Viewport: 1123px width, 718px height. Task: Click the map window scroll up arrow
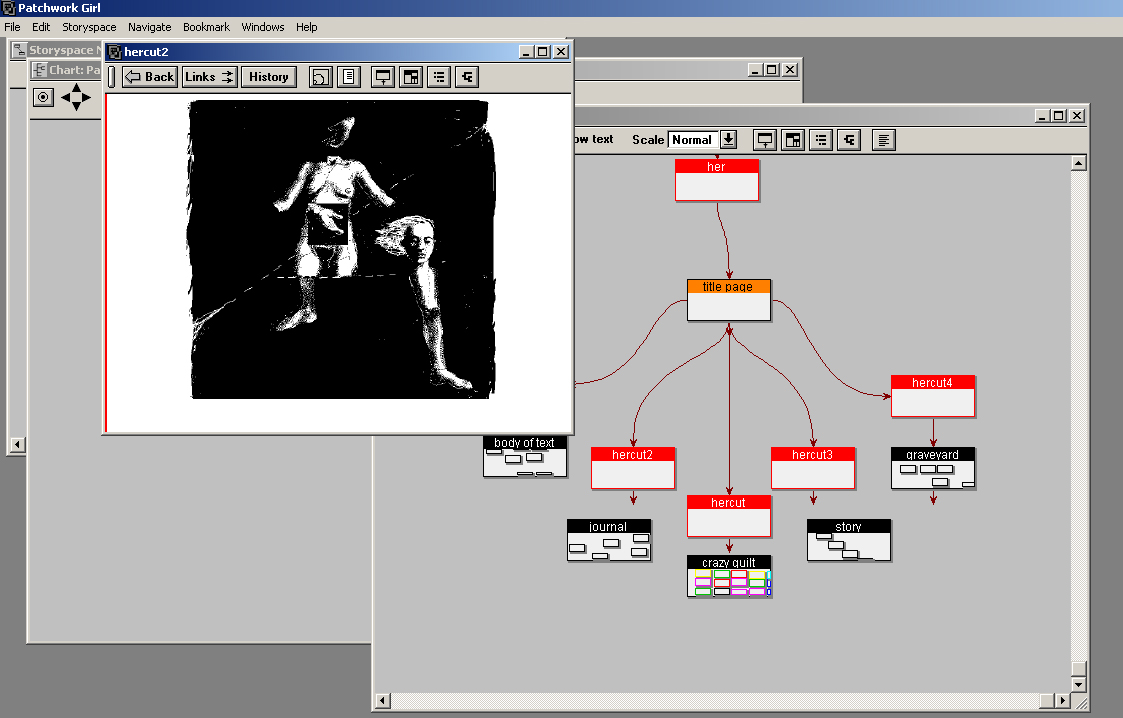(1079, 163)
